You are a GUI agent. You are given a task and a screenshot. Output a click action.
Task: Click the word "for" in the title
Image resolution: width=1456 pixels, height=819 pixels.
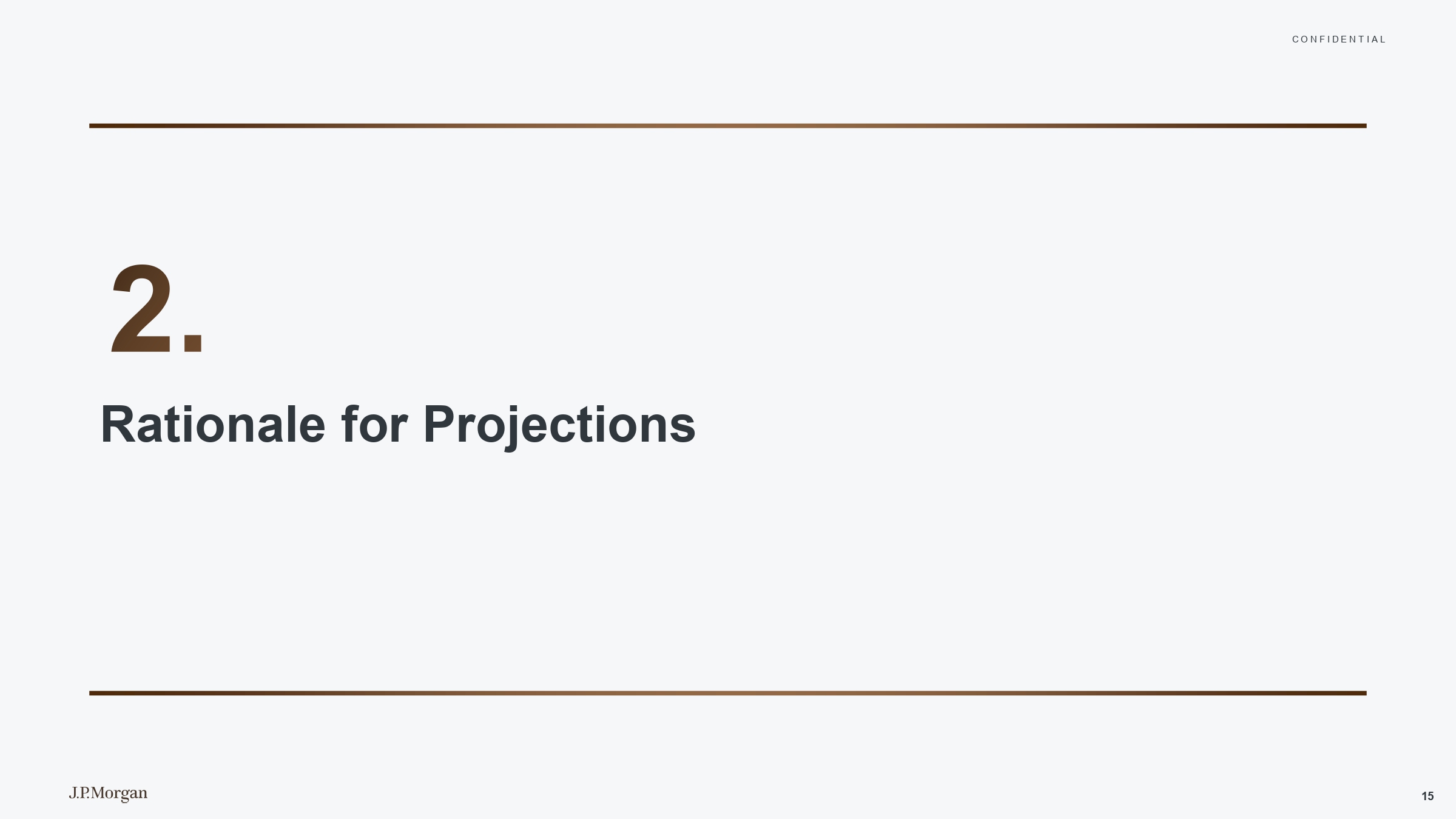pos(374,425)
